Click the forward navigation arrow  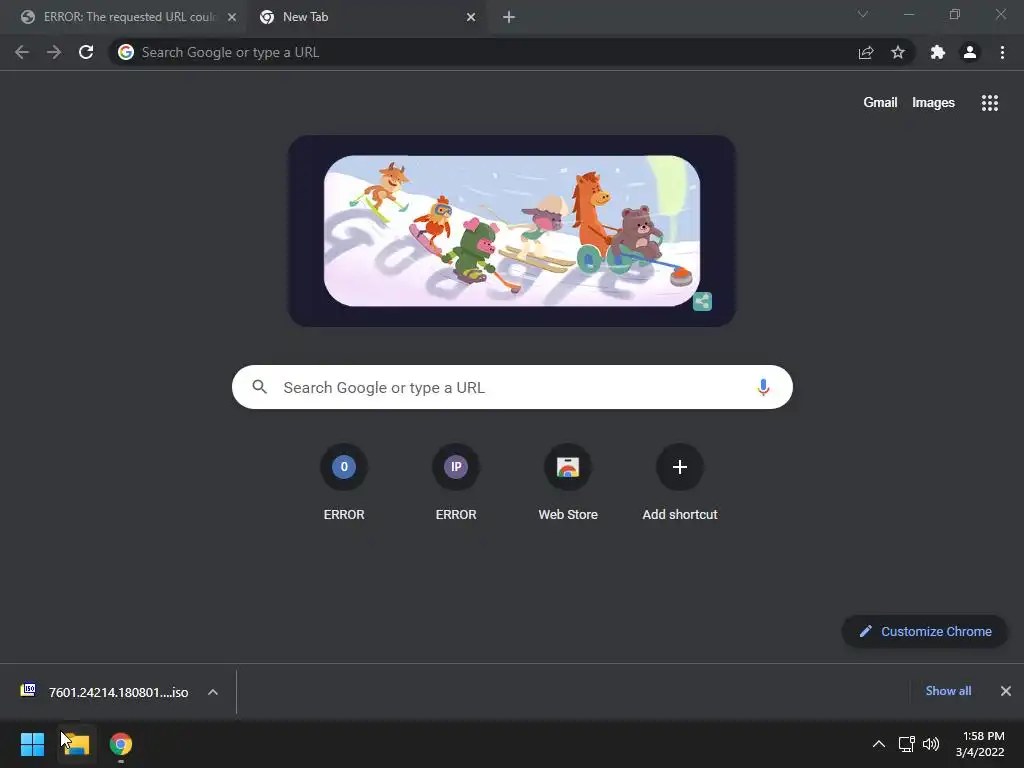pyautogui.click(x=54, y=52)
